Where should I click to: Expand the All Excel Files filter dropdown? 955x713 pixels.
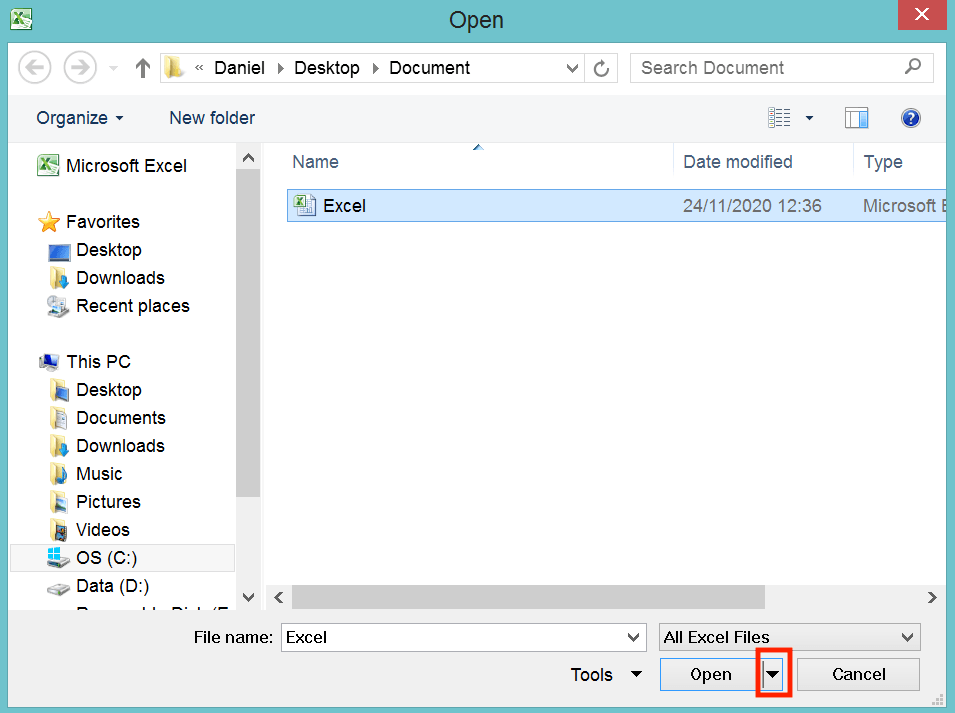coord(906,637)
